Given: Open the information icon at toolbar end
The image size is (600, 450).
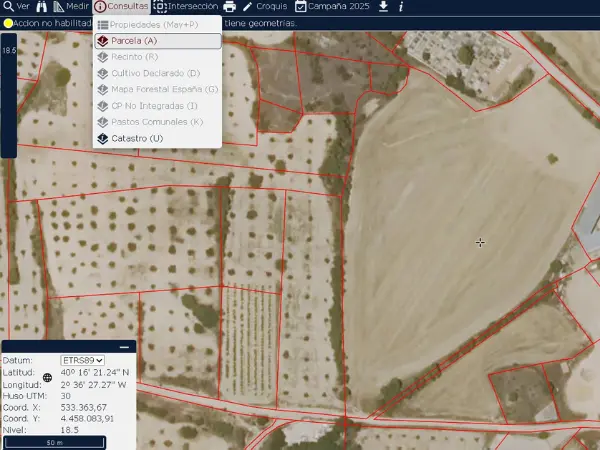Looking at the screenshot, I should pos(401,6).
